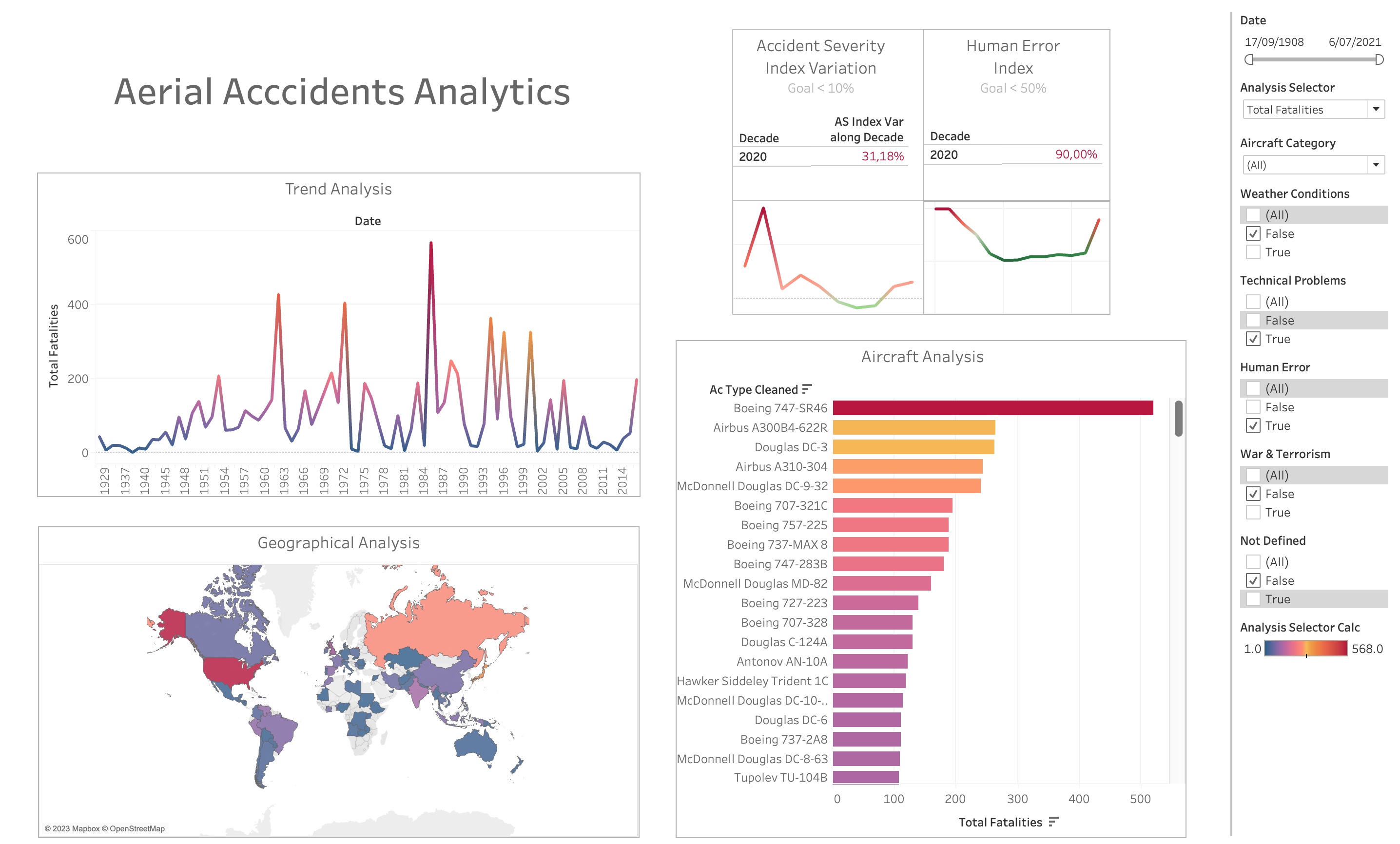This screenshot has height=844, width=1400.
Task: Click the Date slider left handle
Action: pyautogui.click(x=1248, y=59)
